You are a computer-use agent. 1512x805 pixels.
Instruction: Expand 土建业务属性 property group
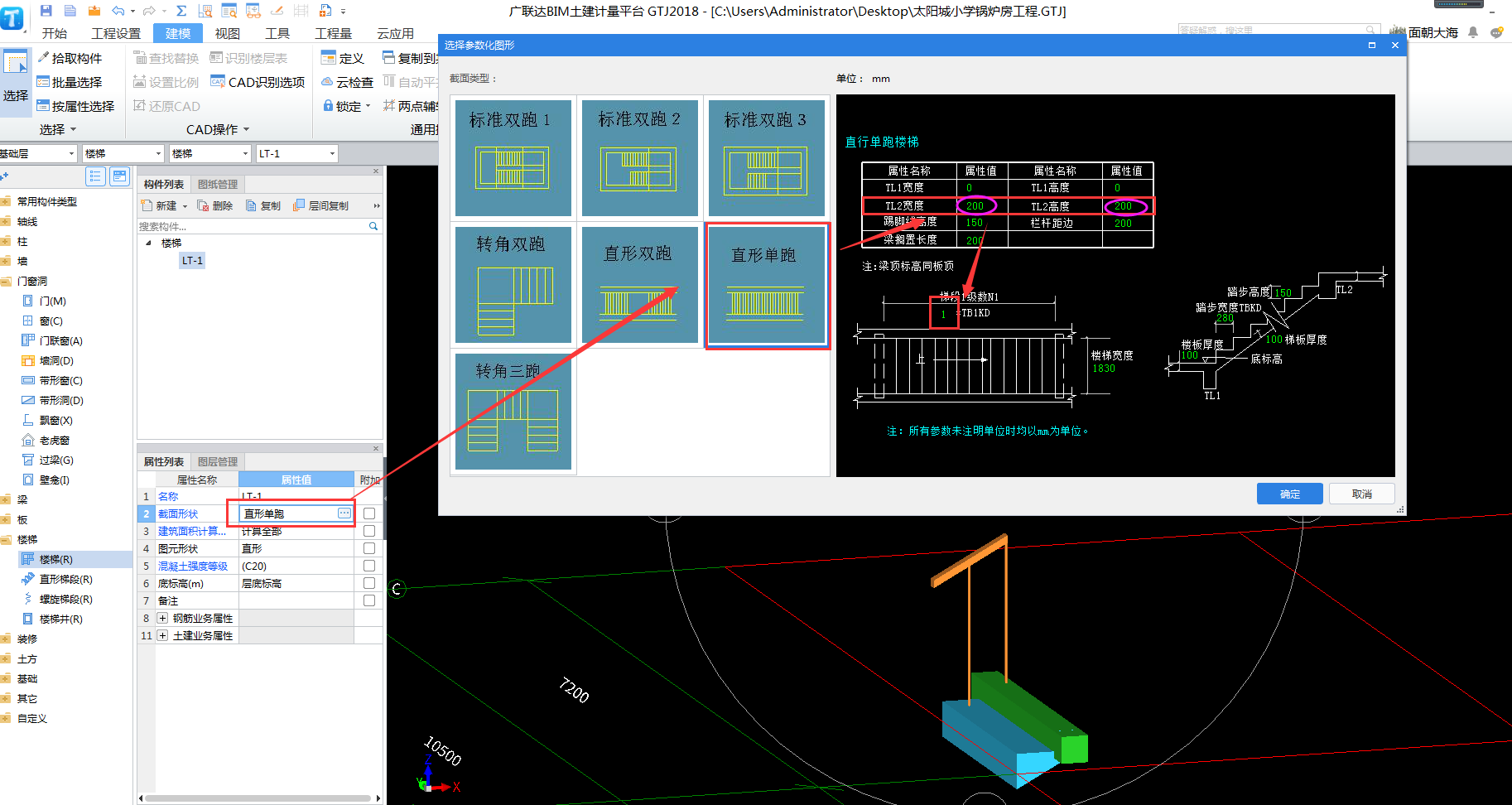[162, 635]
